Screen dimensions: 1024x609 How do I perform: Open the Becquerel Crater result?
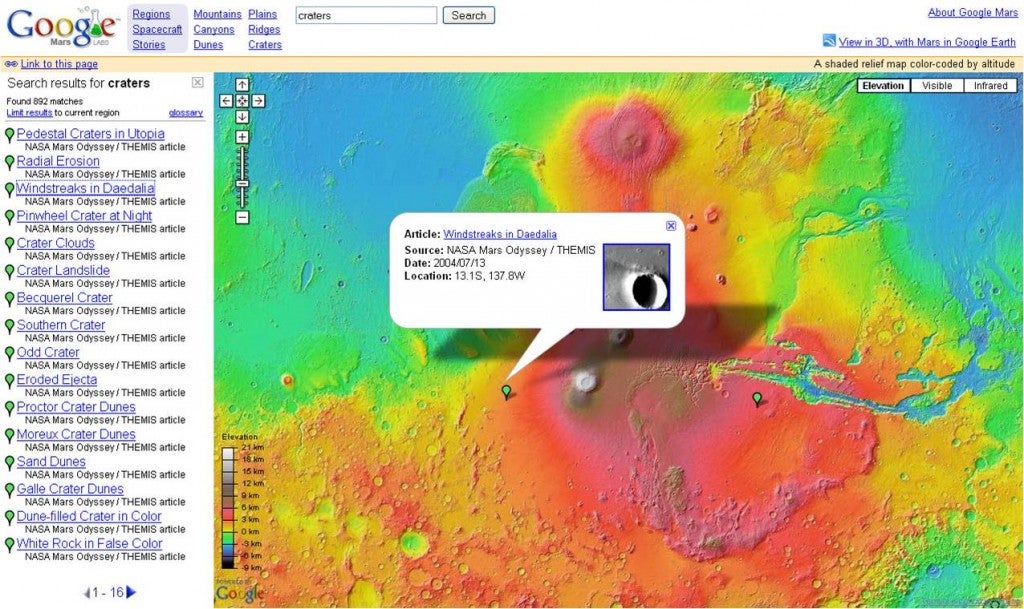[x=65, y=298]
